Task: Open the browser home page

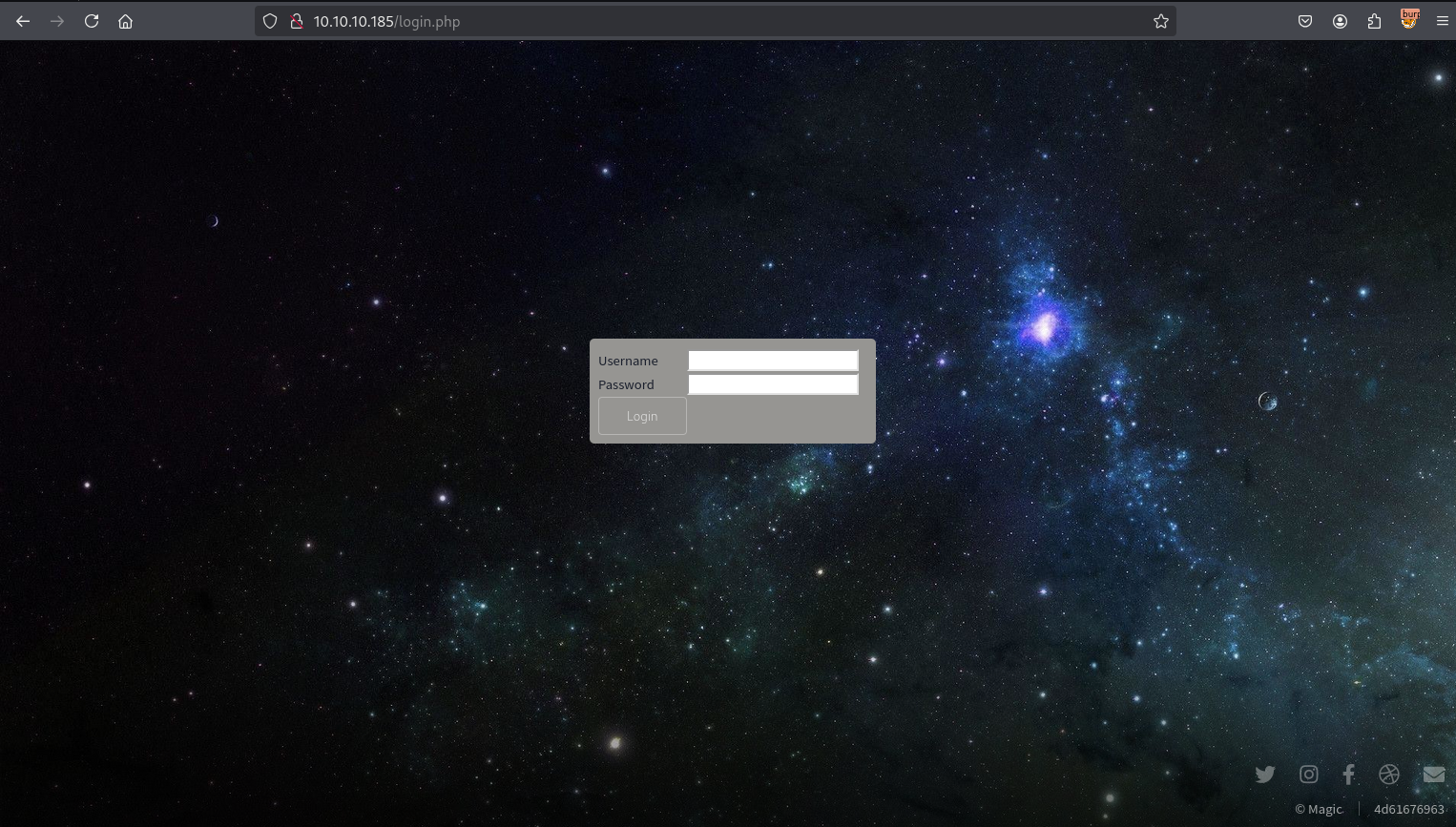Action: (125, 21)
